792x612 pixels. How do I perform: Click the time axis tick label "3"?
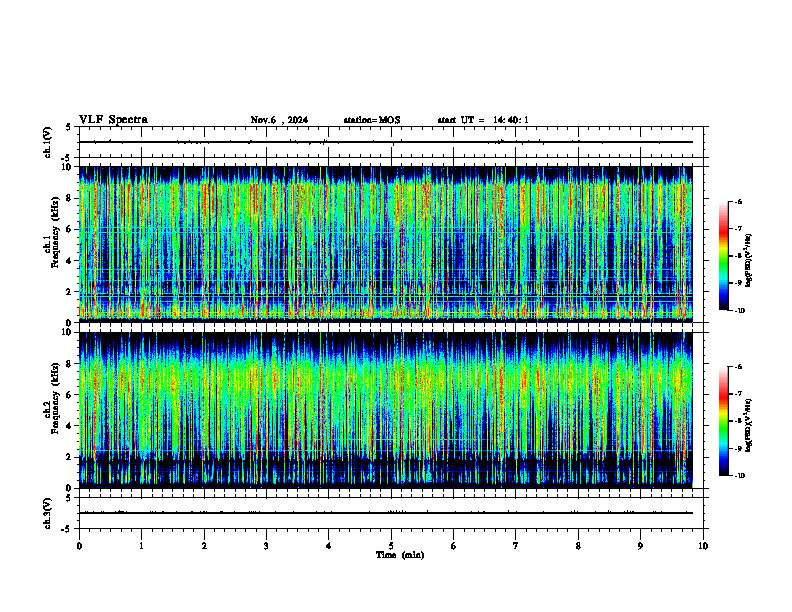pos(266,546)
